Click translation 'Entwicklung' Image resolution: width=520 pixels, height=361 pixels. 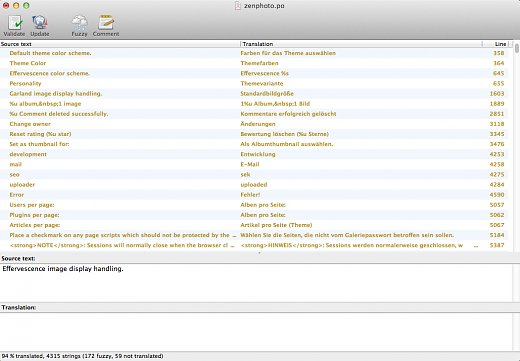pyautogui.click(x=258, y=154)
